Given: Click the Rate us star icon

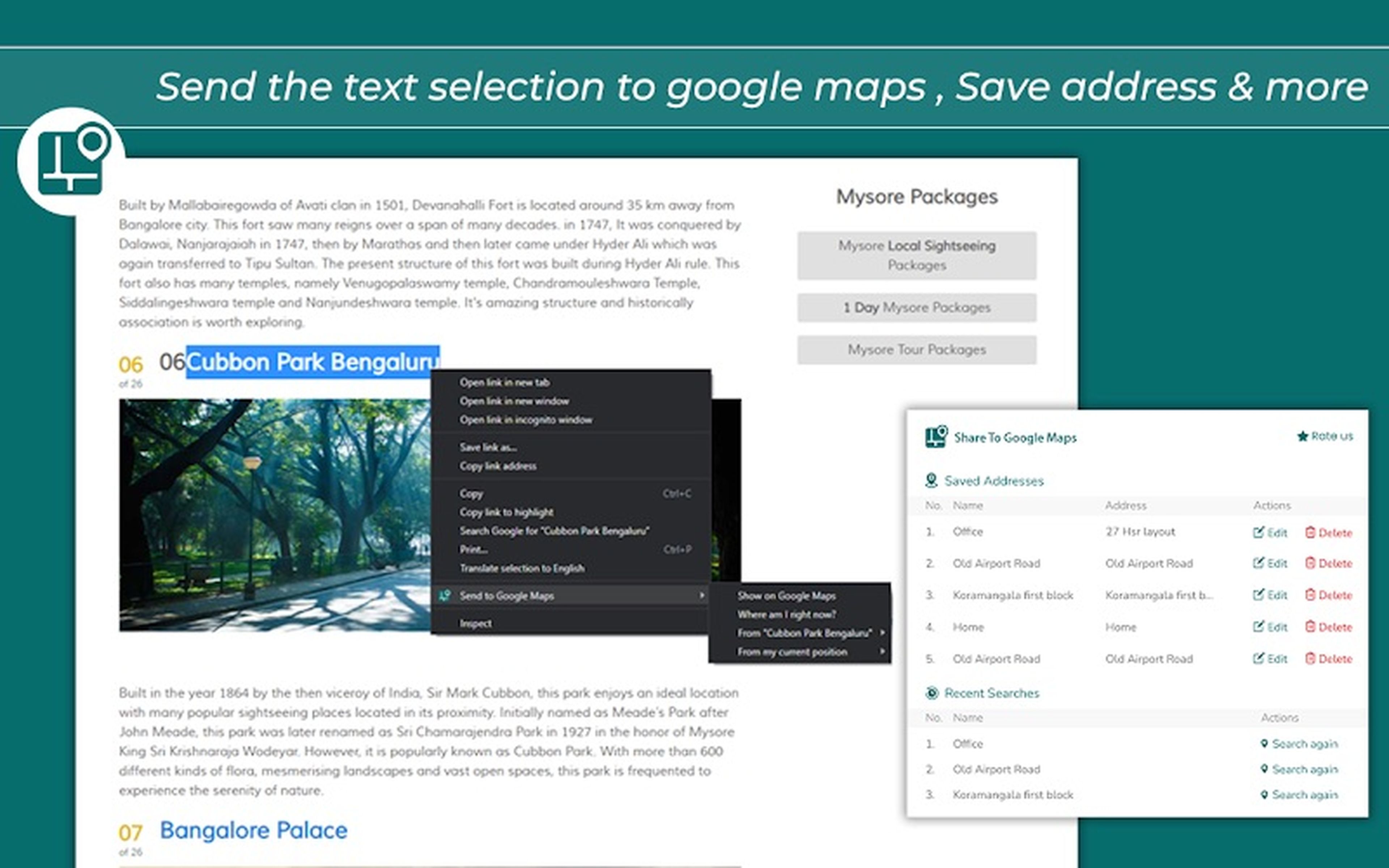Looking at the screenshot, I should click(1302, 436).
